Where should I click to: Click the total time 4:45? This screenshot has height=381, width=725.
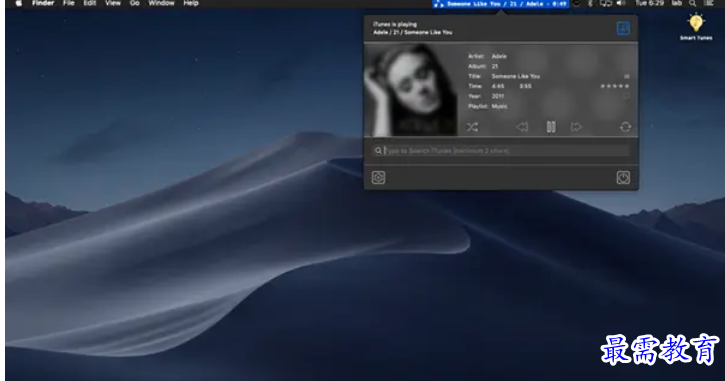pos(498,86)
